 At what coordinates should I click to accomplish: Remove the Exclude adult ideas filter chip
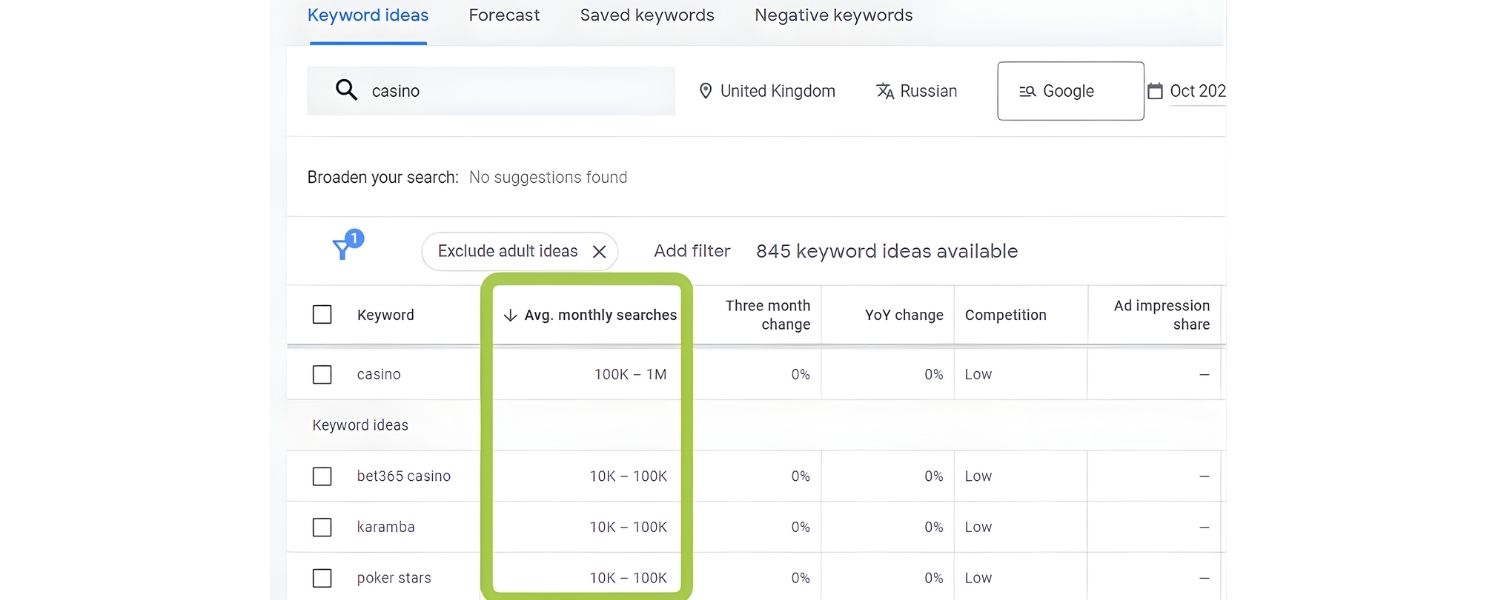coord(599,251)
